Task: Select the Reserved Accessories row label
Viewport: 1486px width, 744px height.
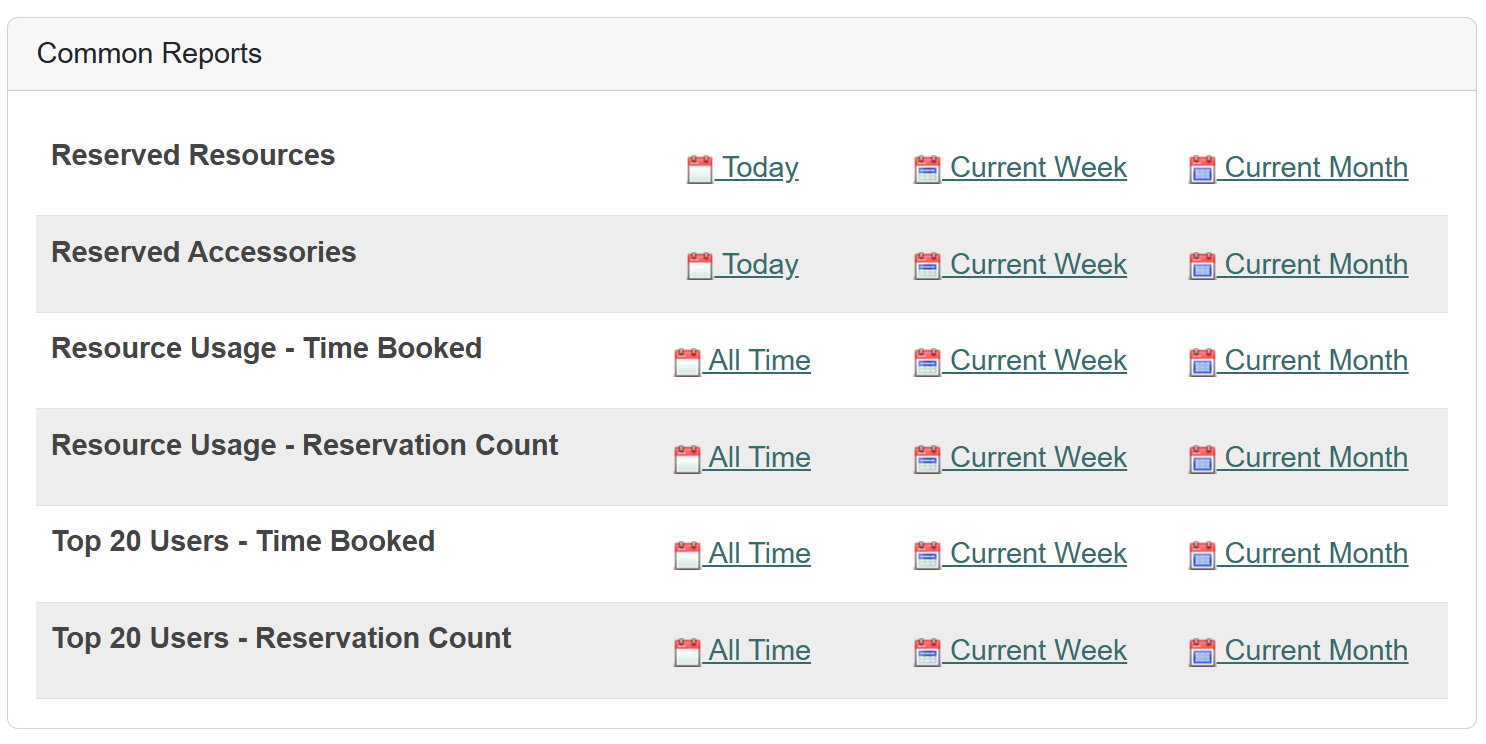Action: (203, 252)
